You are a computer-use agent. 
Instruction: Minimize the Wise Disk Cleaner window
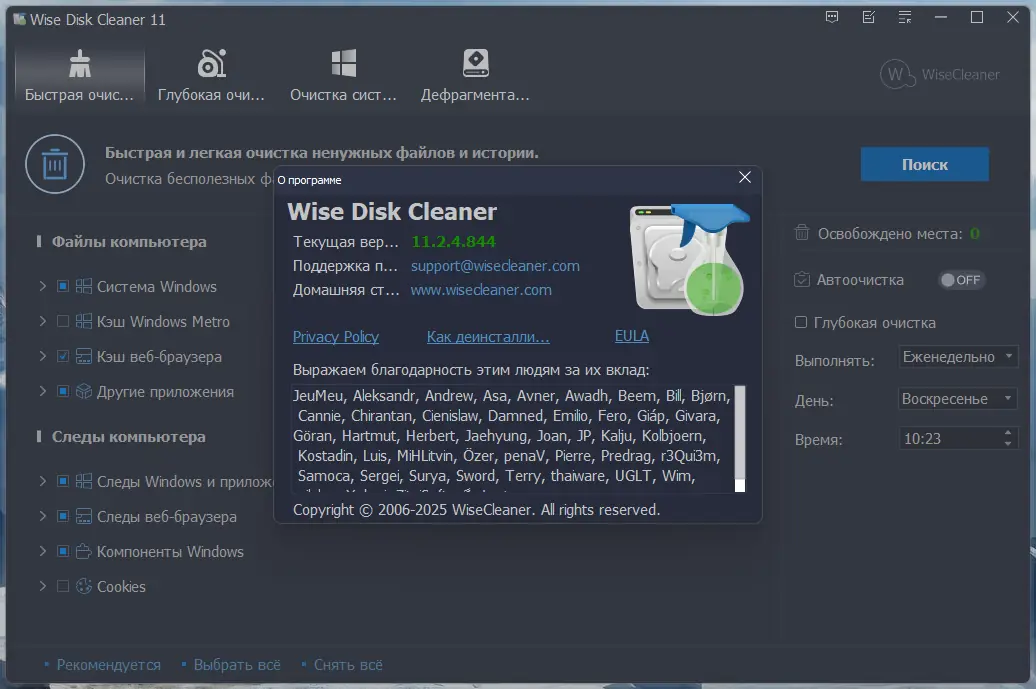[x=941, y=18]
